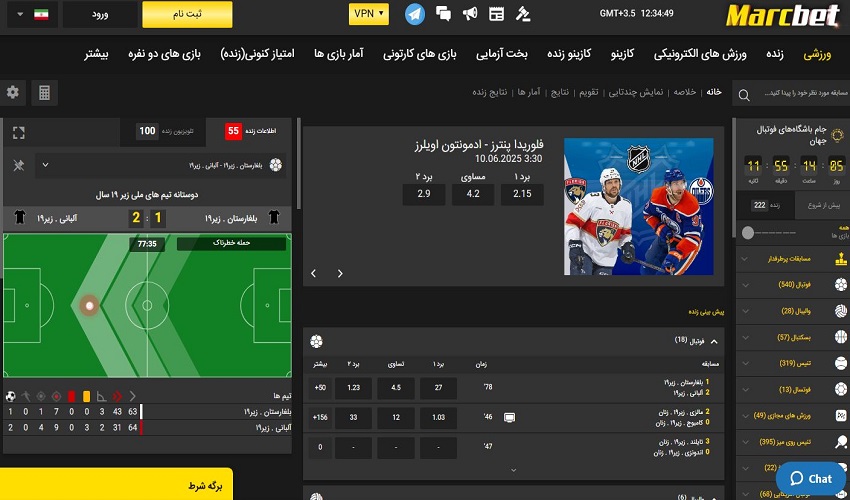Click the Marcbet logo
Screen dimensions: 850x500
point(783,16)
